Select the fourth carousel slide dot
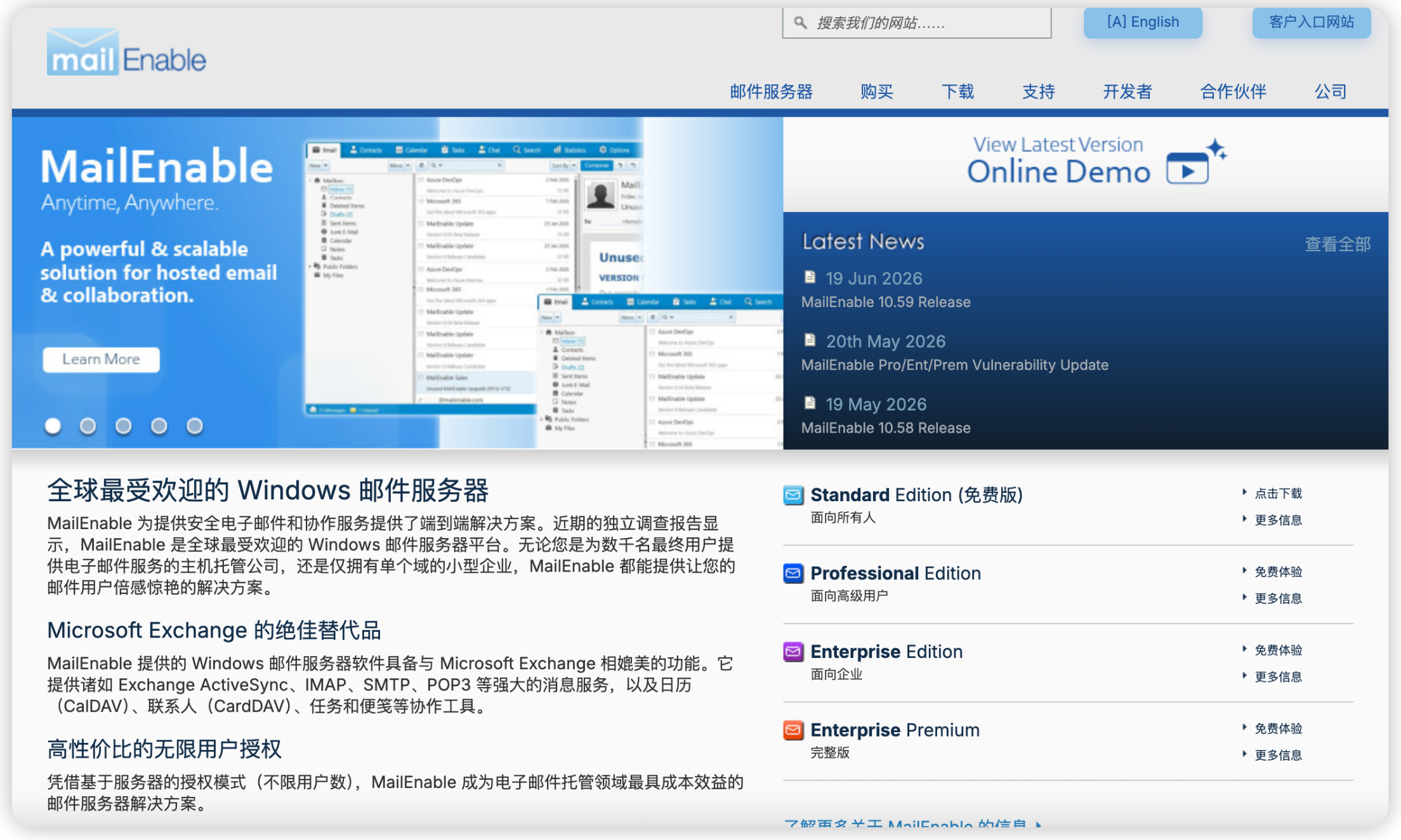 click(x=159, y=426)
